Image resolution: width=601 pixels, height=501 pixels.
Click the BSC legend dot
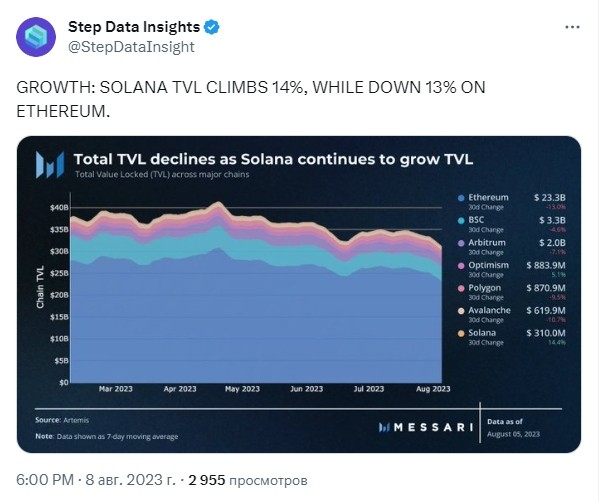[x=461, y=221]
